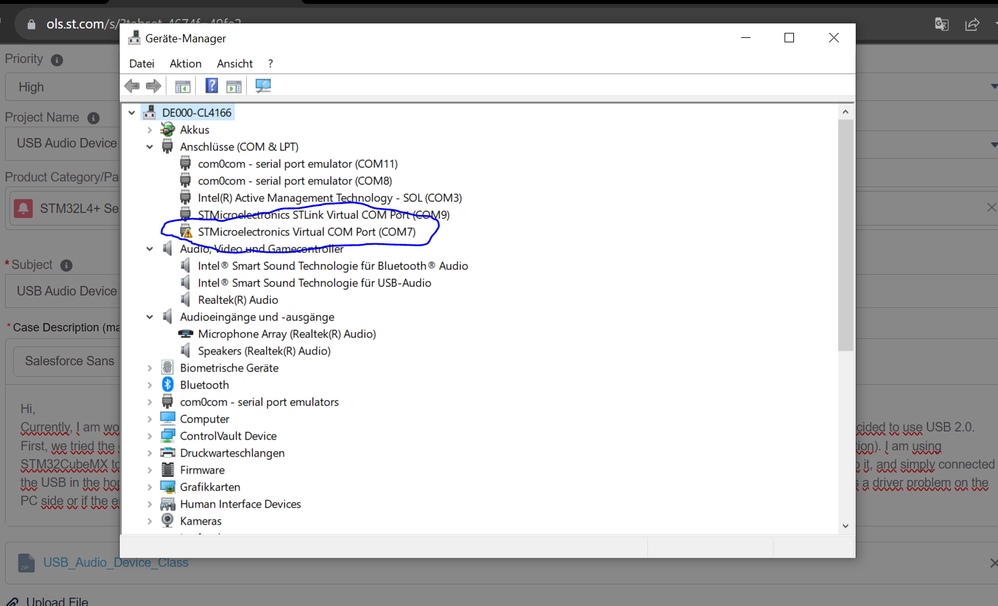Viewport: 998px width, 606px height.
Task: Collapse Audio, Video und Gamecontroller category
Action: (x=150, y=249)
